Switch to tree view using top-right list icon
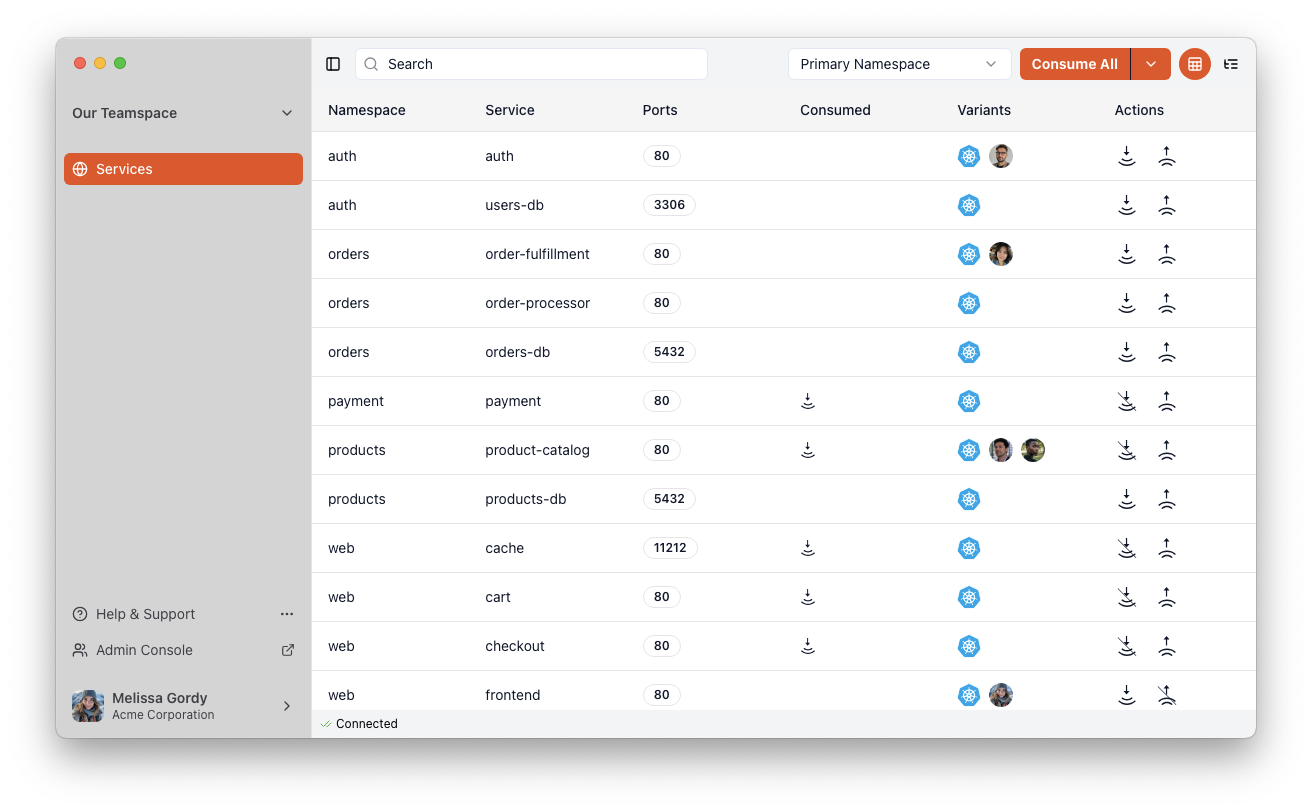1312x812 pixels. point(1231,63)
